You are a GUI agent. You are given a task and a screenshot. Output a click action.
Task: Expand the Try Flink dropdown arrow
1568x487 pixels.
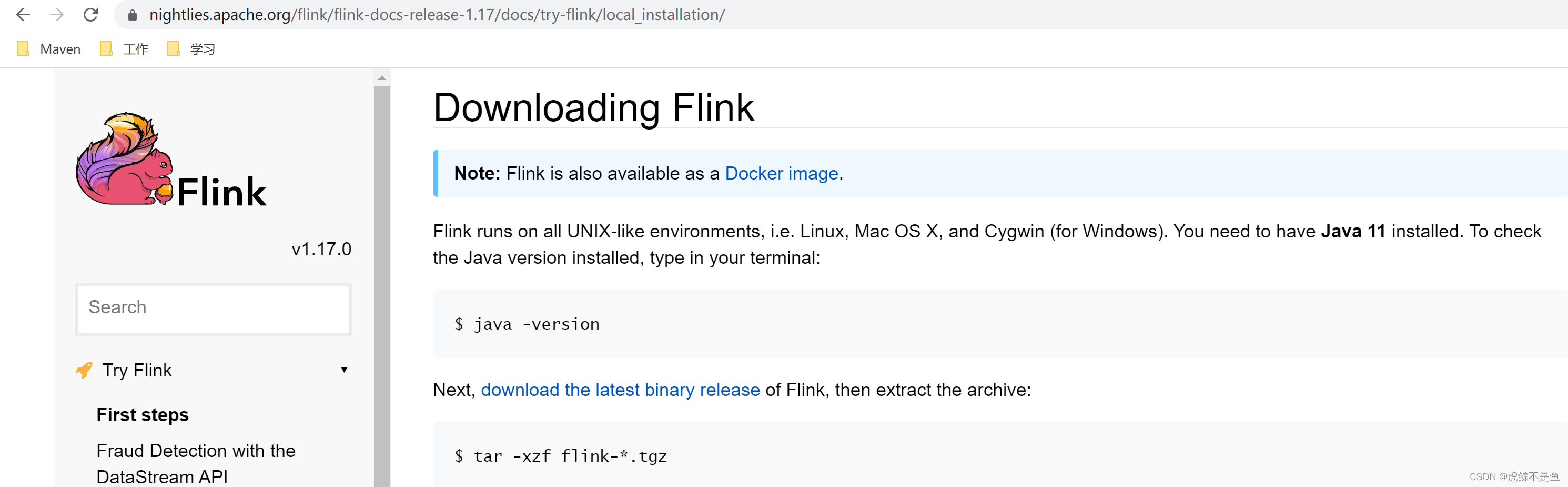(345, 370)
